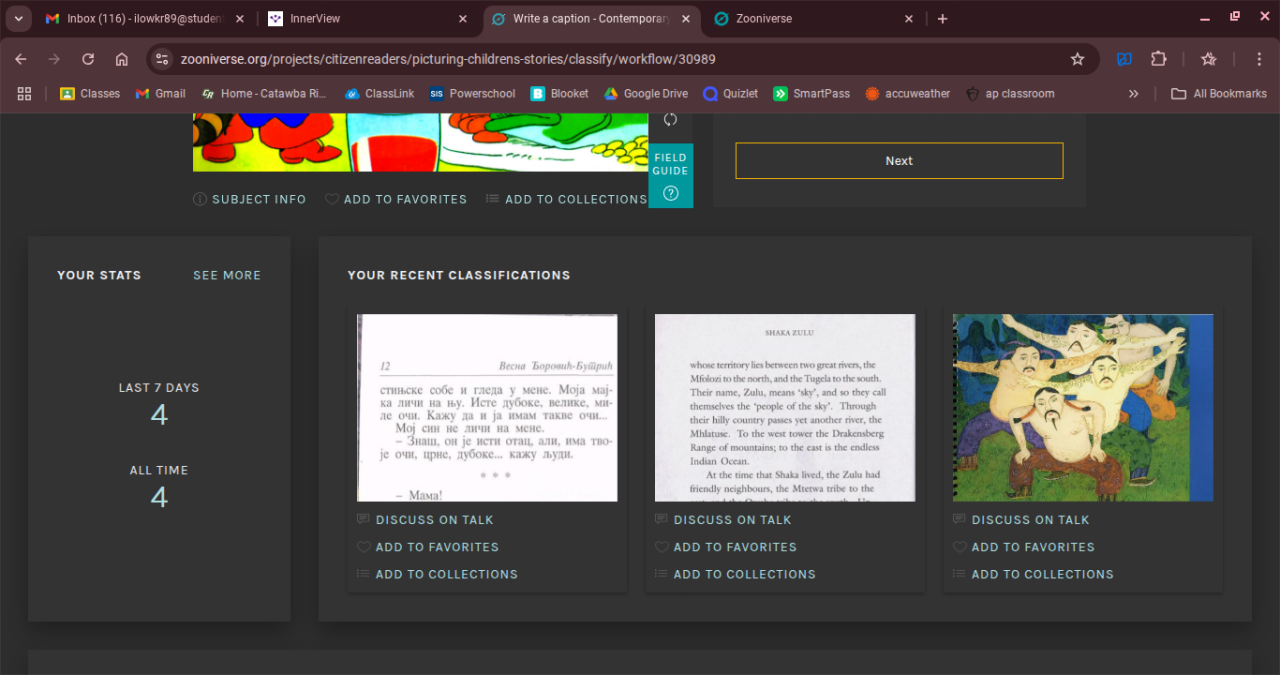
Task: Switch to the Zooniverse tab
Action: [x=814, y=19]
